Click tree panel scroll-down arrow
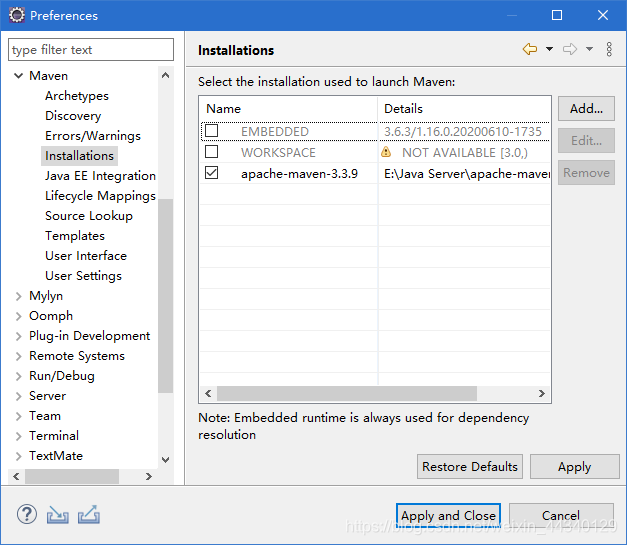Viewport: 627px width, 545px height. point(166,460)
